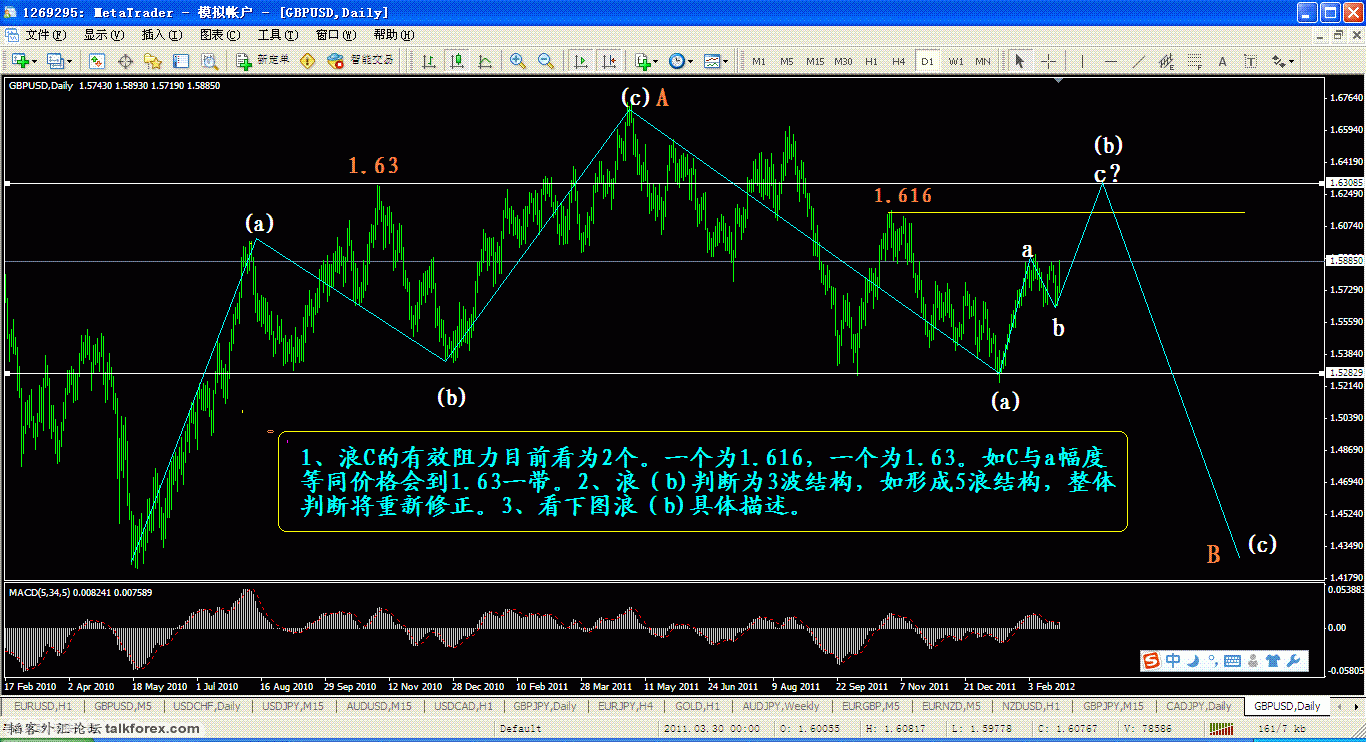Open the 帮助(H) Help menu
Screen dimensions: 1366x742
tap(395, 34)
